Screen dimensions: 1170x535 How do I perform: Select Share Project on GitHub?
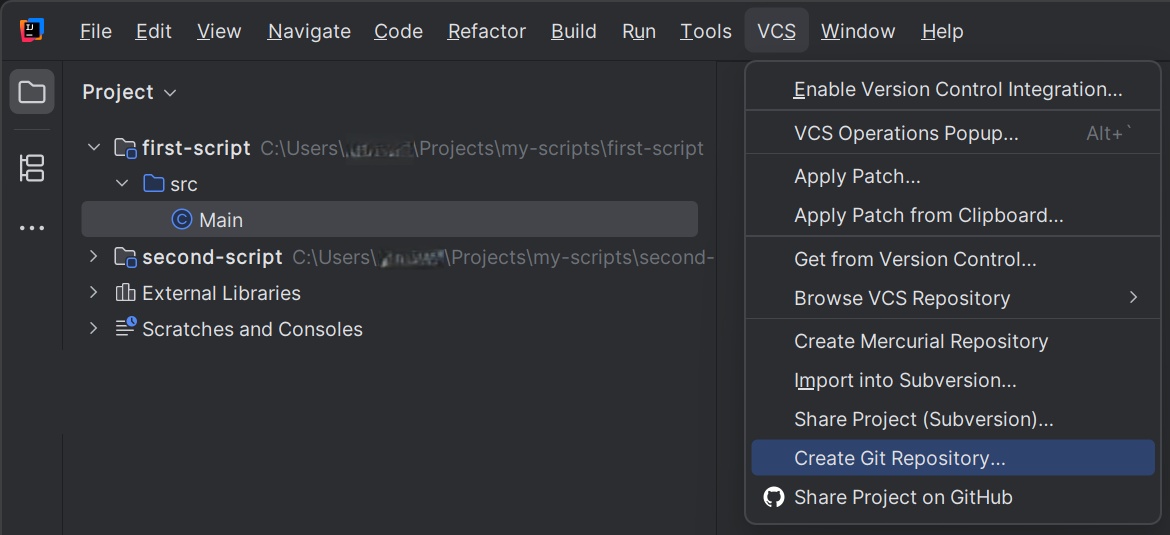tap(953, 497)
